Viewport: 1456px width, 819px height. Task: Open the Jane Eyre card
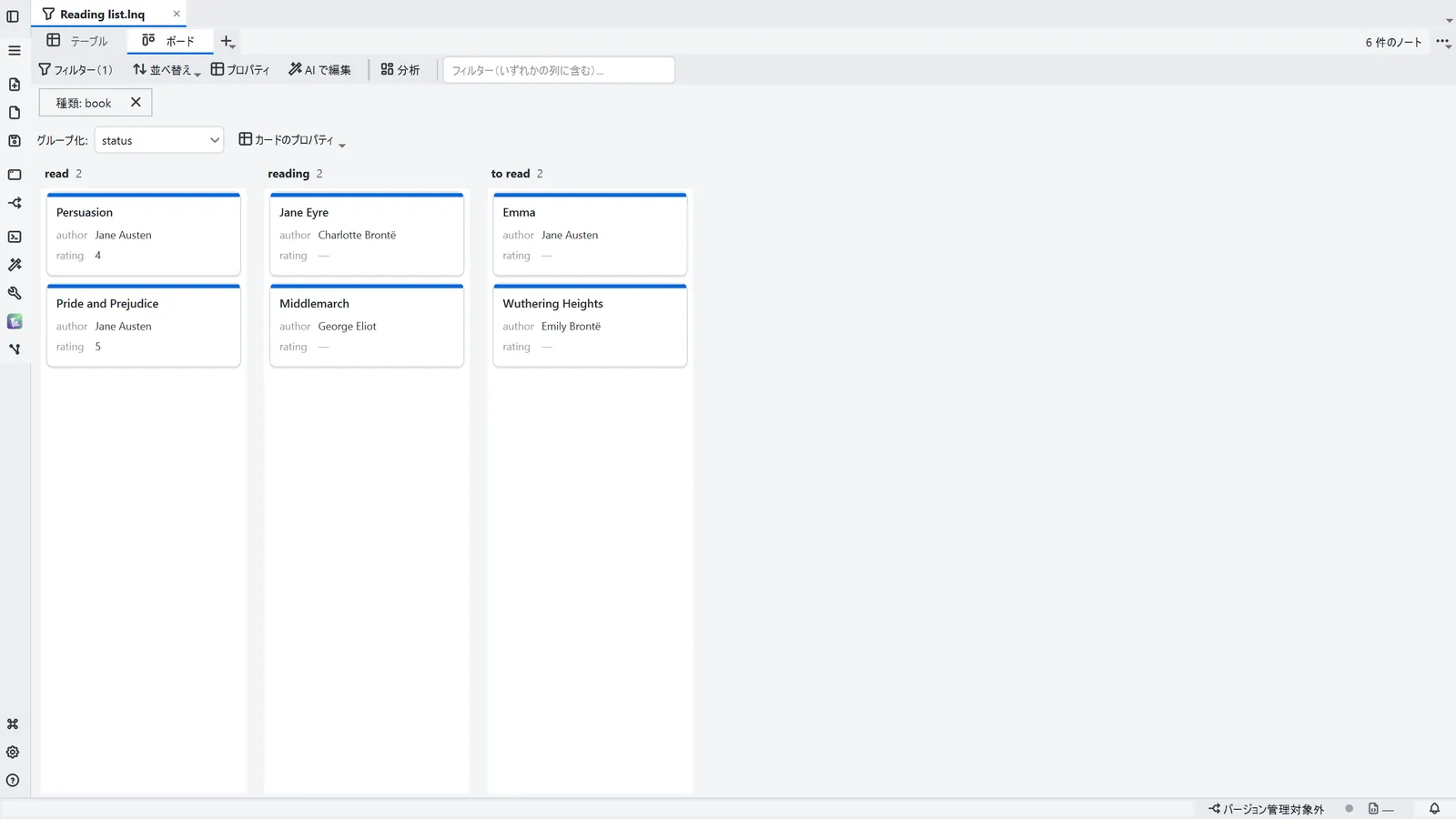[x=367, y=234]
